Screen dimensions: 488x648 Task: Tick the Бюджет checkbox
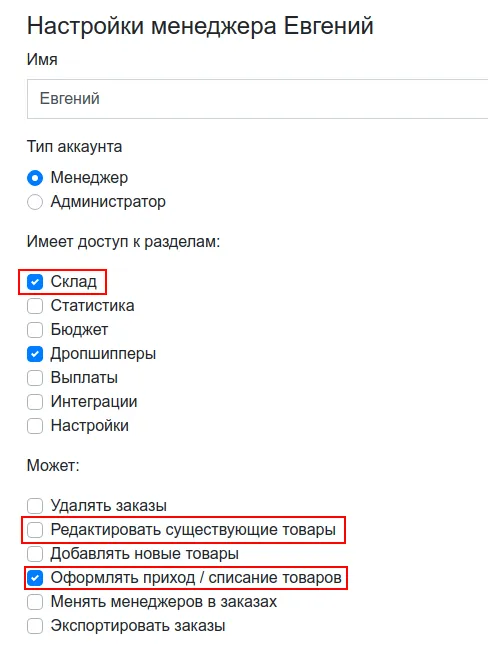(35, 330)
